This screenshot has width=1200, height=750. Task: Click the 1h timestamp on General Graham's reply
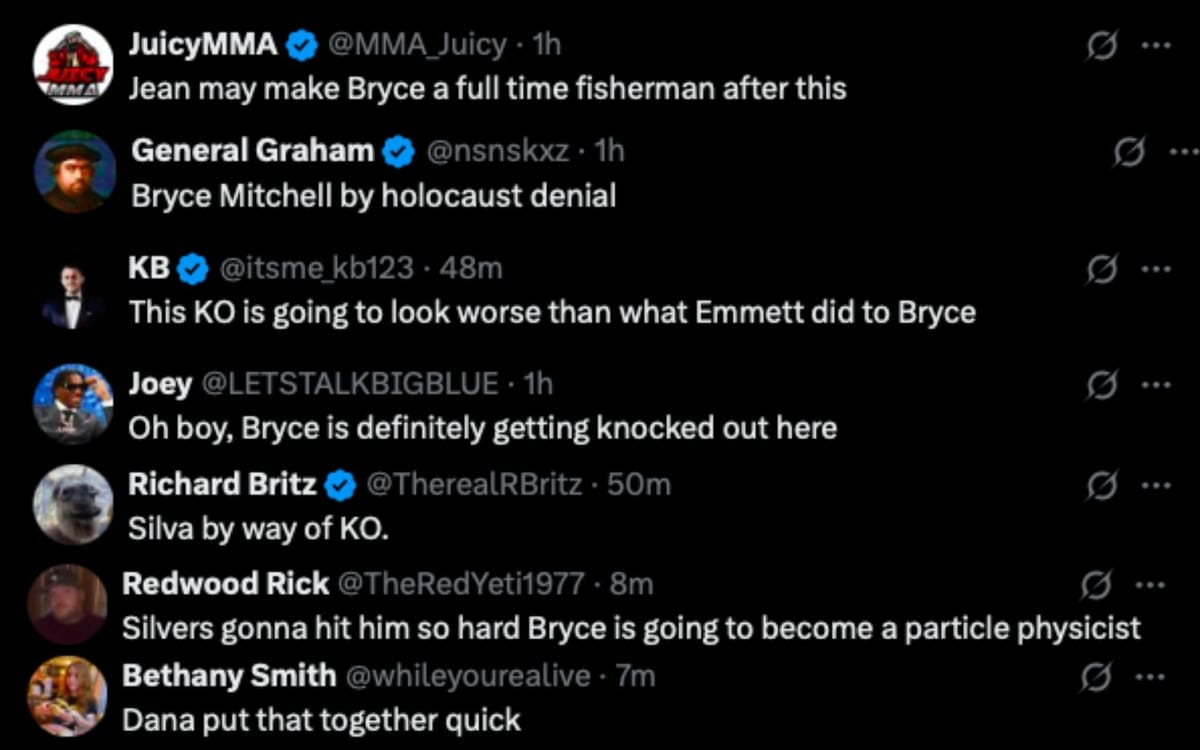point(610,150)
